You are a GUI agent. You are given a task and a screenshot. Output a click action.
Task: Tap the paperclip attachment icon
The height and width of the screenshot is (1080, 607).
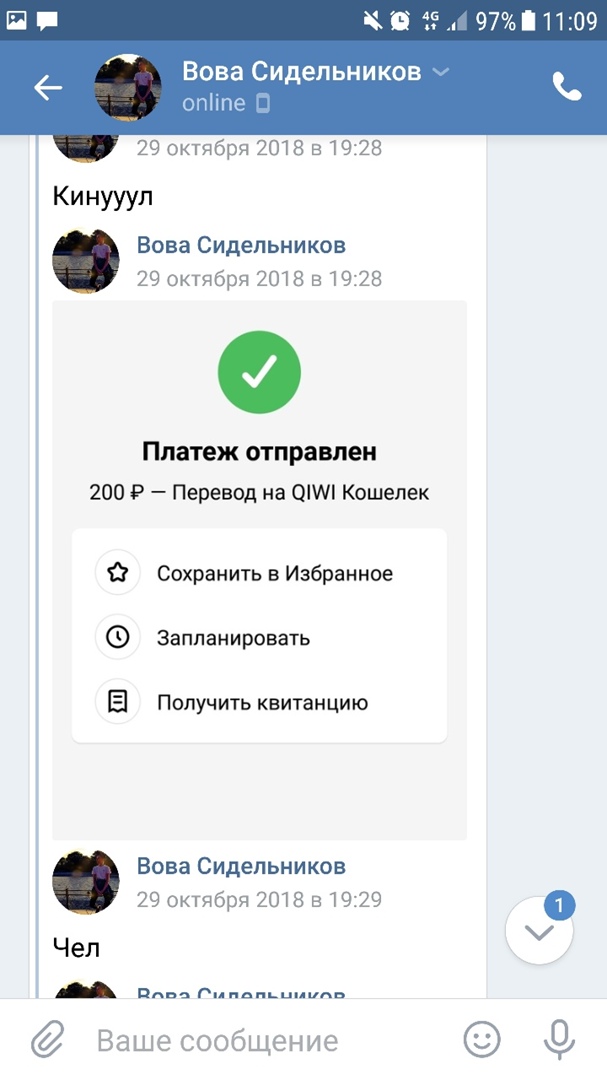46,1041
